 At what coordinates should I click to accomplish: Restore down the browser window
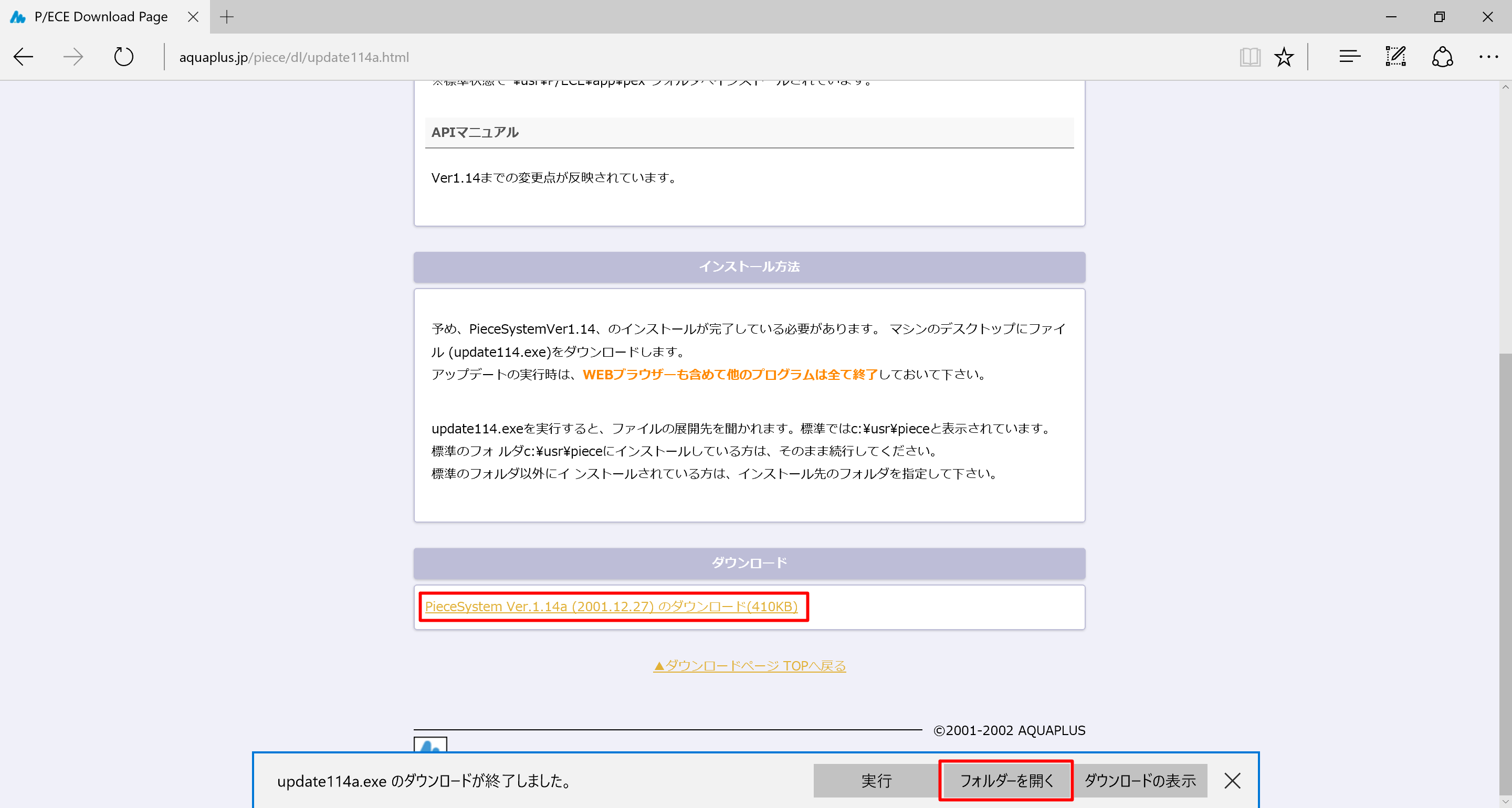click(1439, 17)
